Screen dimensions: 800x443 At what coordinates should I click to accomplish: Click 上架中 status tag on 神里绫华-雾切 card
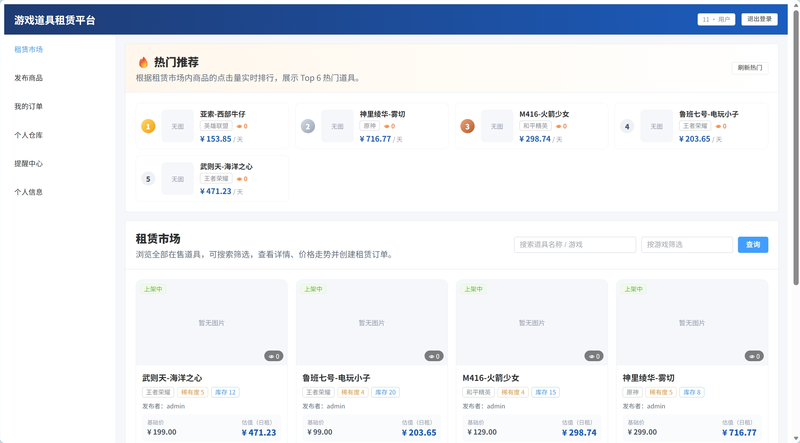point(633,289)
